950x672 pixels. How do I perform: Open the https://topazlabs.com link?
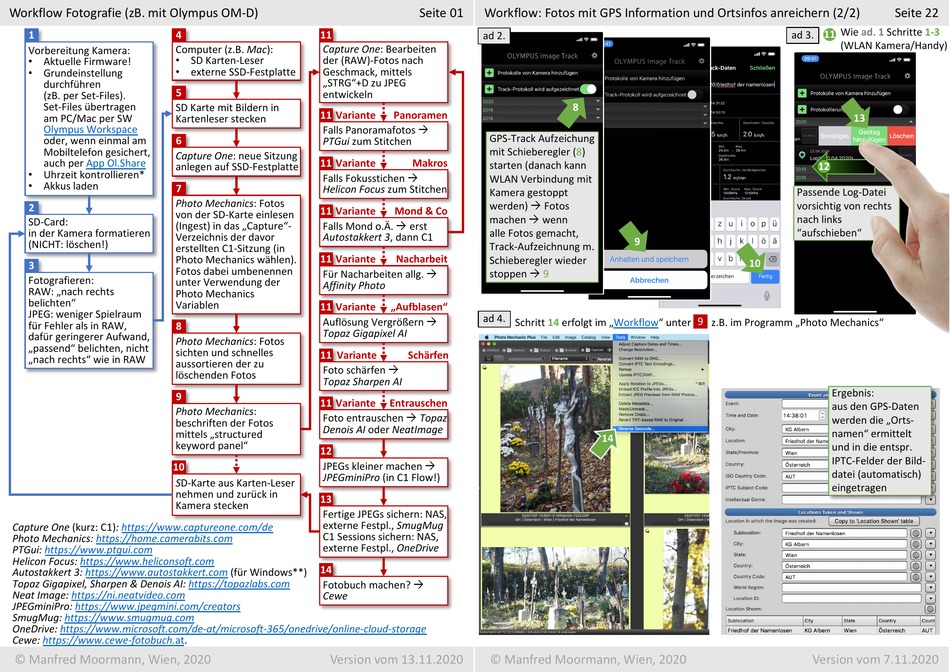239,584
